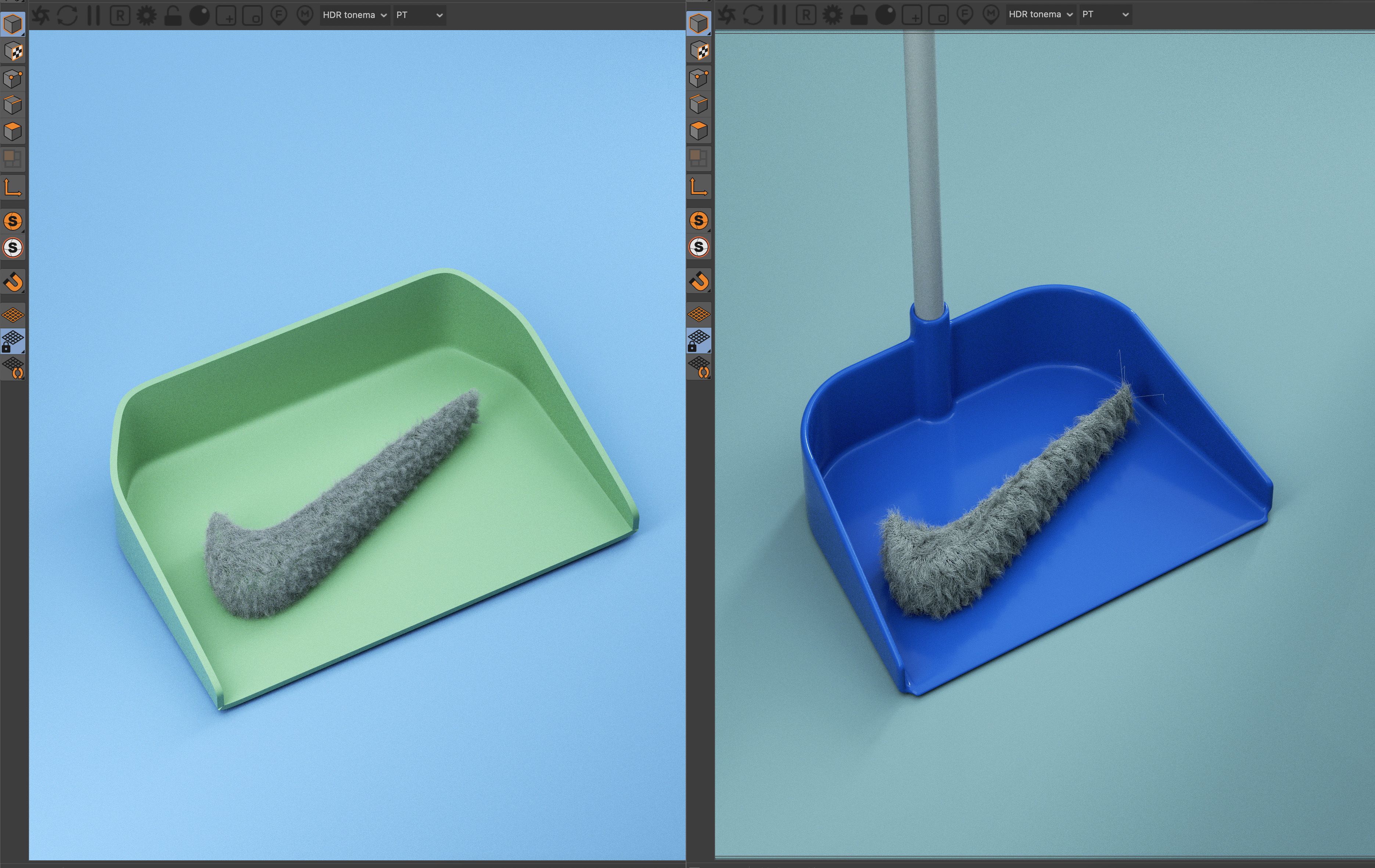Image resolution: width=1375 pixels, height=868 pixels.
Task: Toggle locked workplane grid in left sidebar
Action: click(x=12, y=340)
